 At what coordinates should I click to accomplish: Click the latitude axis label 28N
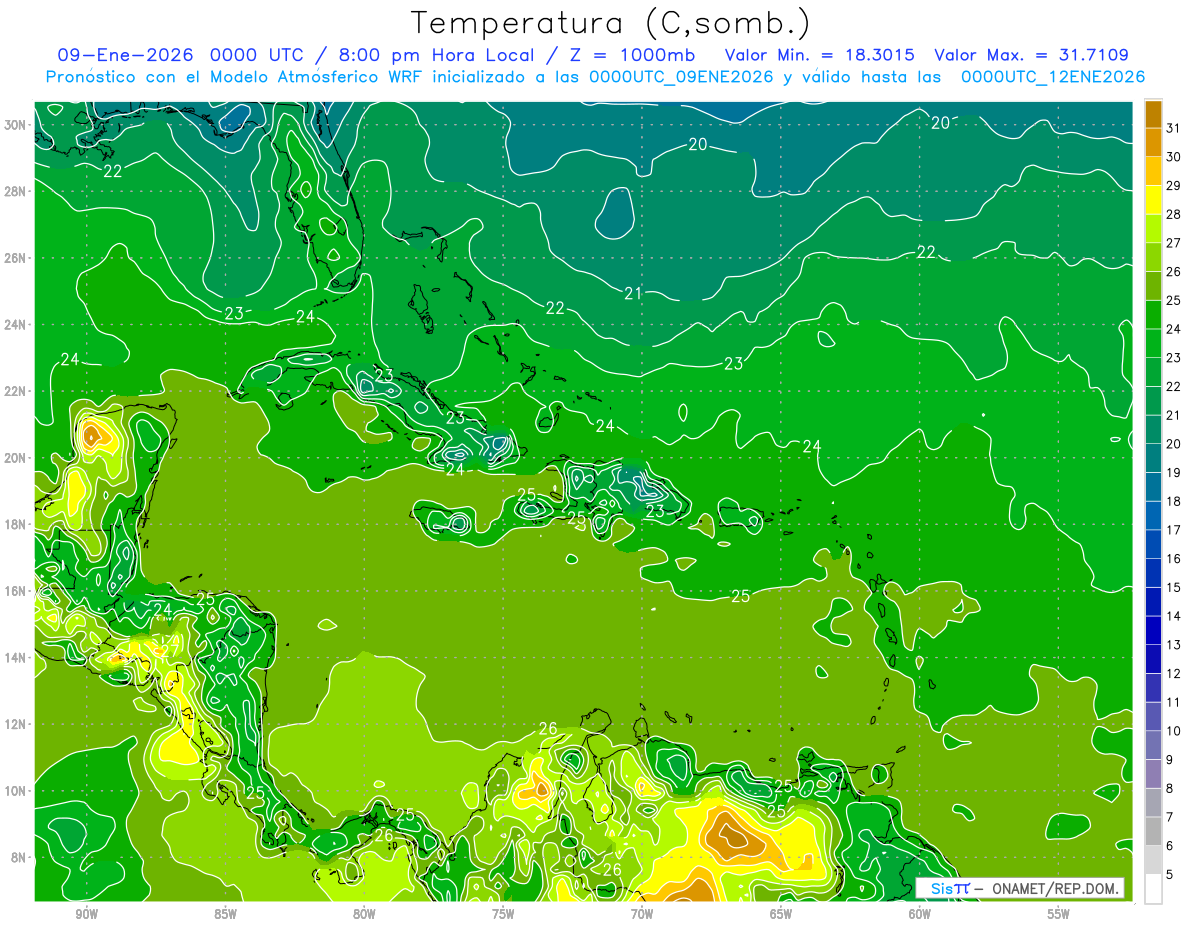[16, 191]
